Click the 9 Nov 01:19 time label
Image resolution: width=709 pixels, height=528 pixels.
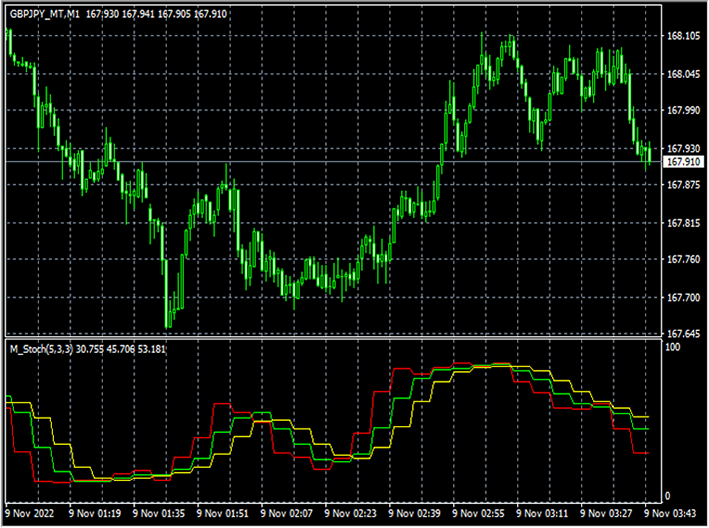[x=95, y=514]
